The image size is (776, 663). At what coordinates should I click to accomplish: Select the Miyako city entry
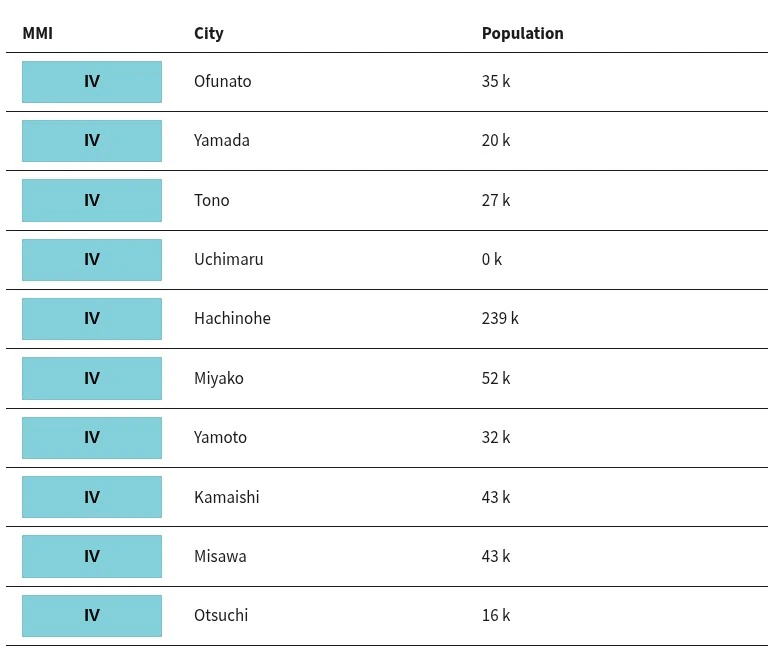click(218, 379)
